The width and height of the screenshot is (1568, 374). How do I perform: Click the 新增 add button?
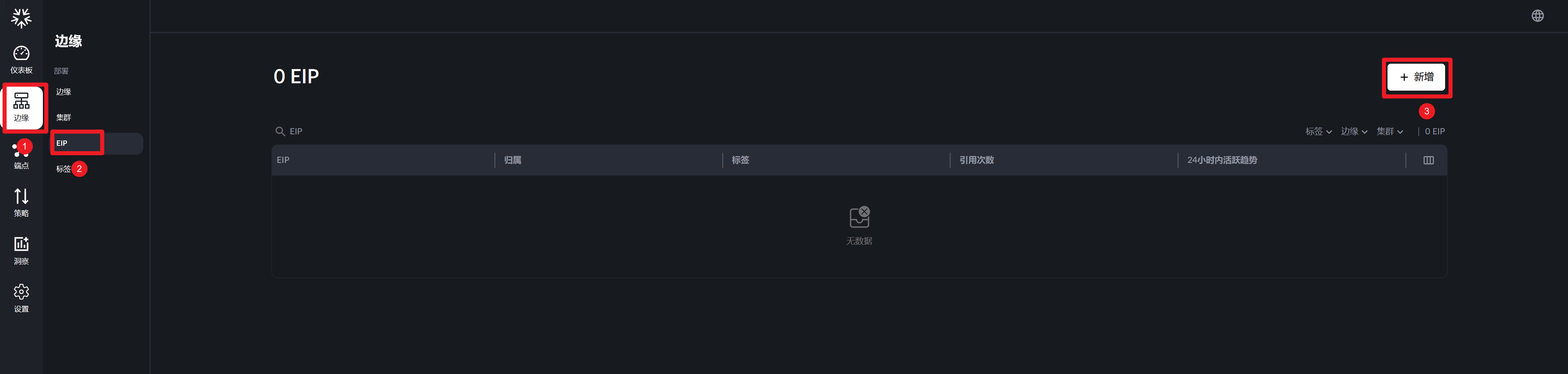(x=1417, y=77)
